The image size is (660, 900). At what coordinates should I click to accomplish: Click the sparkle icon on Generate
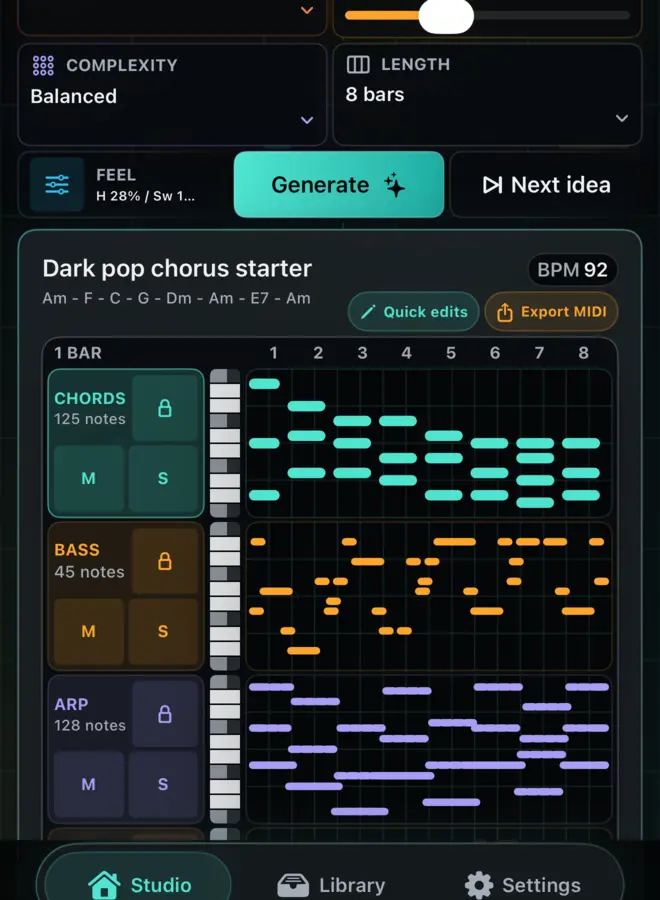[395, 185]
